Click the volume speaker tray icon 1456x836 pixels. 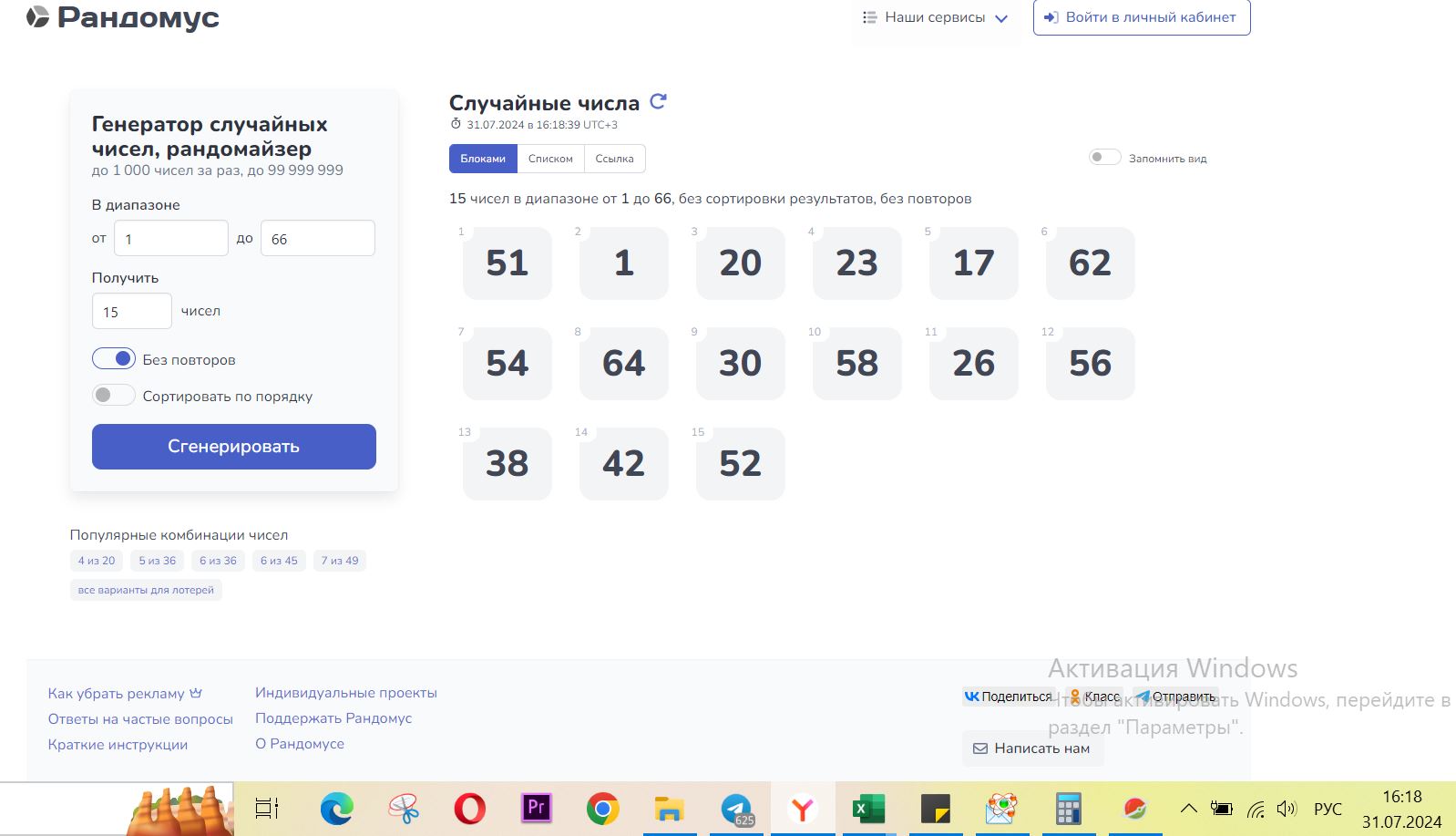coord(1287,809)
